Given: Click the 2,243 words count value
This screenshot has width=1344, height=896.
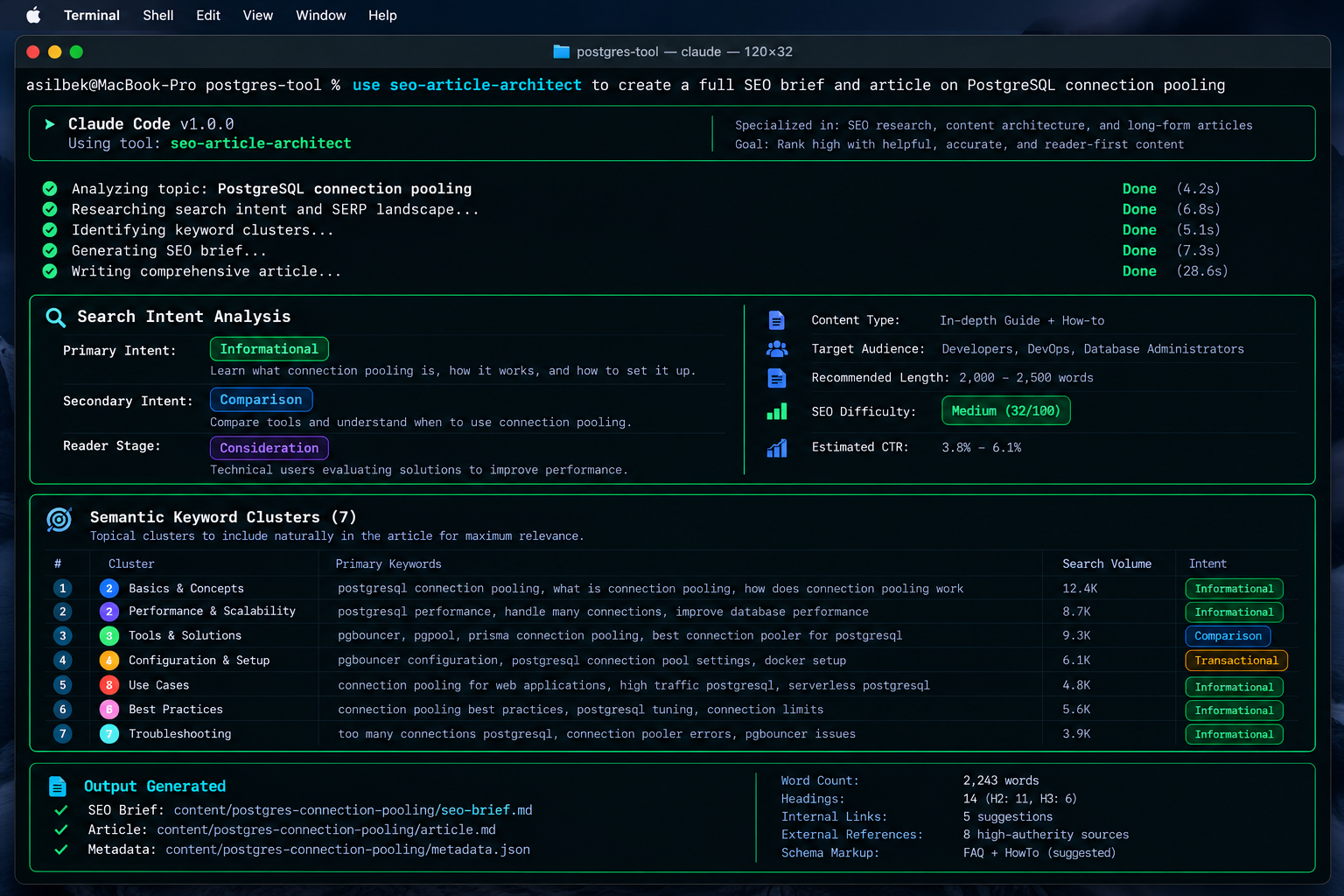Looking at the screenshot, I should pyautogui.click(x=1001, y=780).
